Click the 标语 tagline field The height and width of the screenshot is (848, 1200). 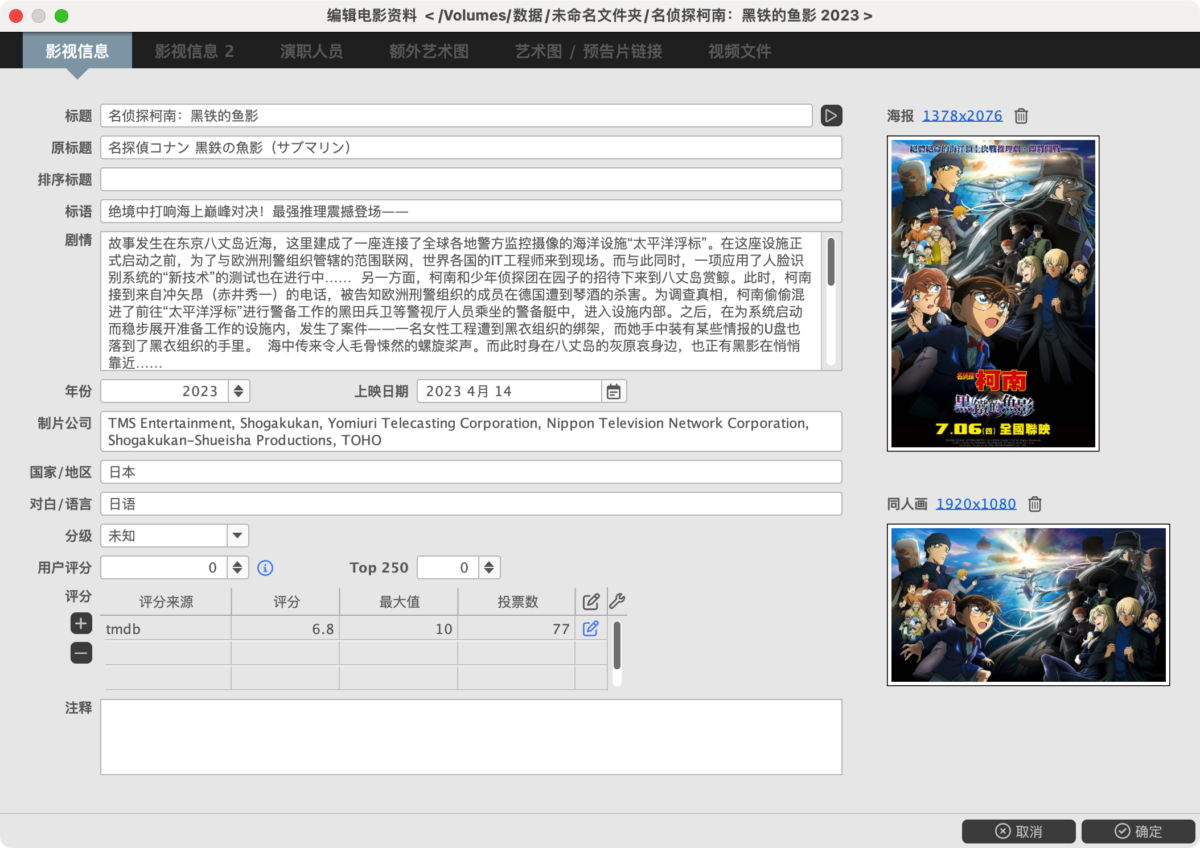[471, 212]
